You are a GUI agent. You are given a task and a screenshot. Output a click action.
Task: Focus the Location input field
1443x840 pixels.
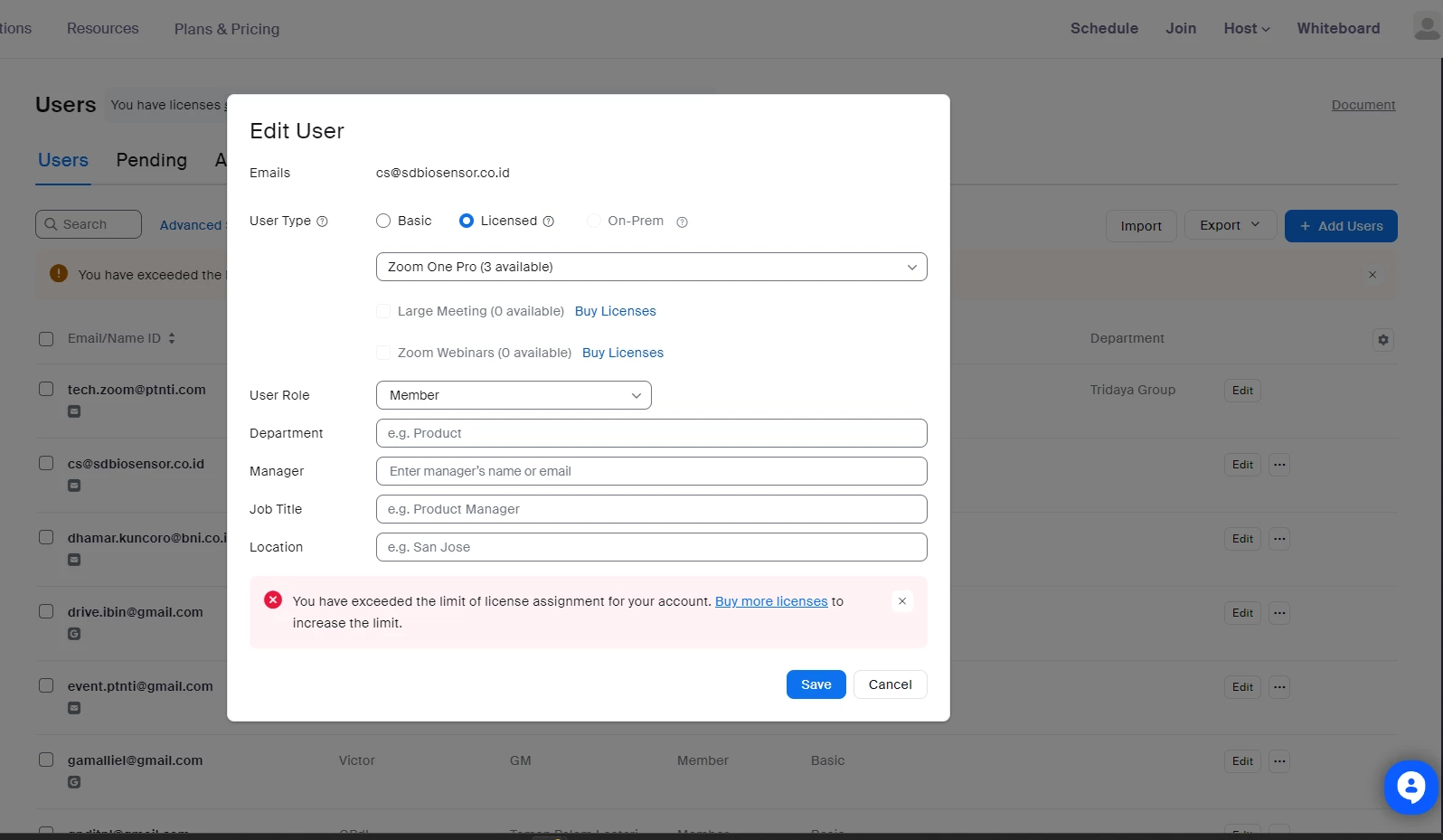click(x=651, y=547)
